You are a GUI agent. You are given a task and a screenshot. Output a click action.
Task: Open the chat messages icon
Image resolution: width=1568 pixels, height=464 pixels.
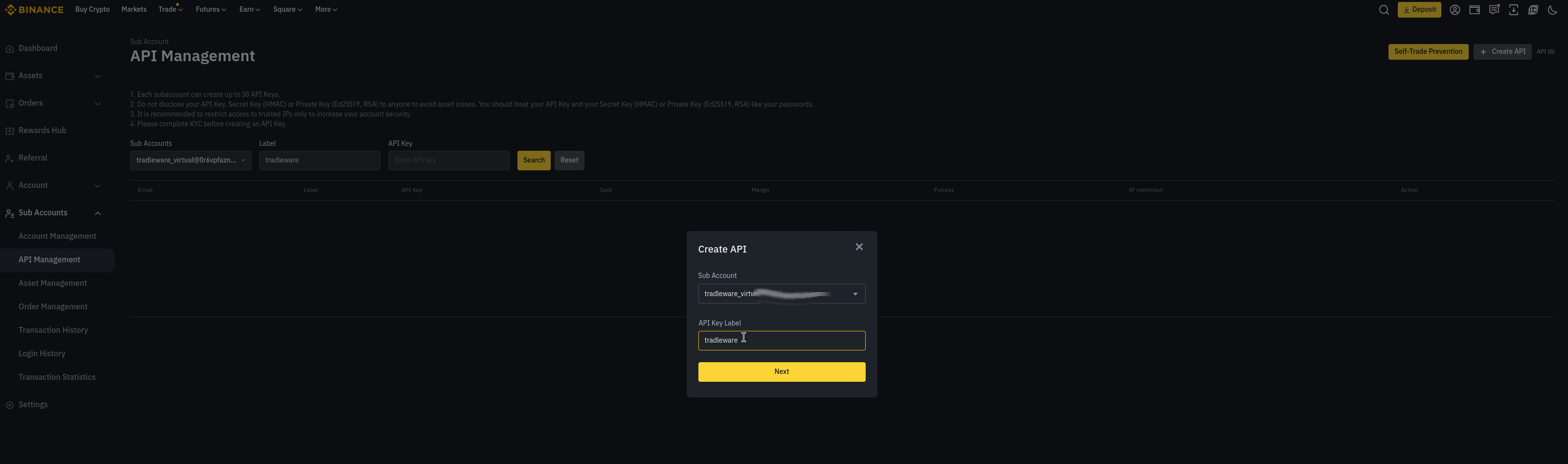(x=1494, y=10)
